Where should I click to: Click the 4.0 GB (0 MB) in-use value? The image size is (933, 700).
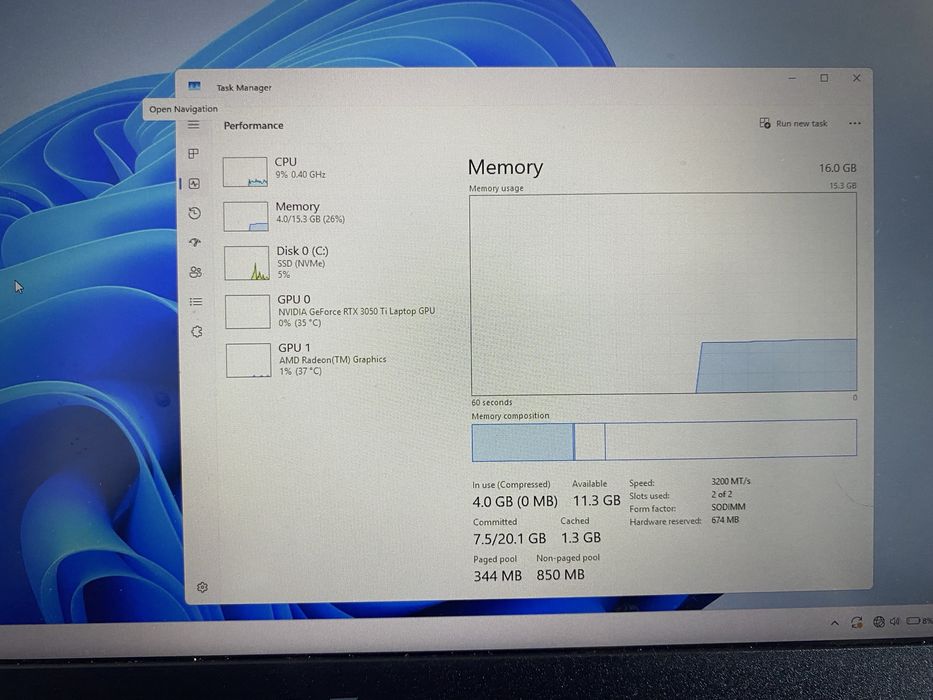(515, 502)
